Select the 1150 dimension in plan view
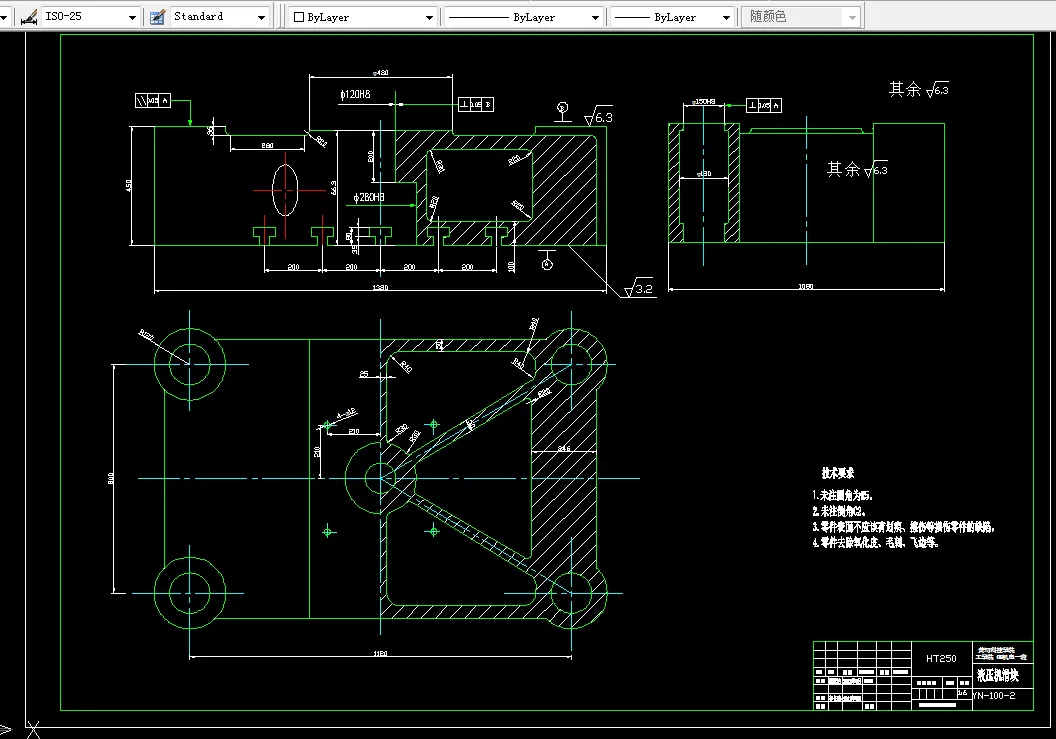The height and width of the screenshot is (739, 1056). coord(381,653)
